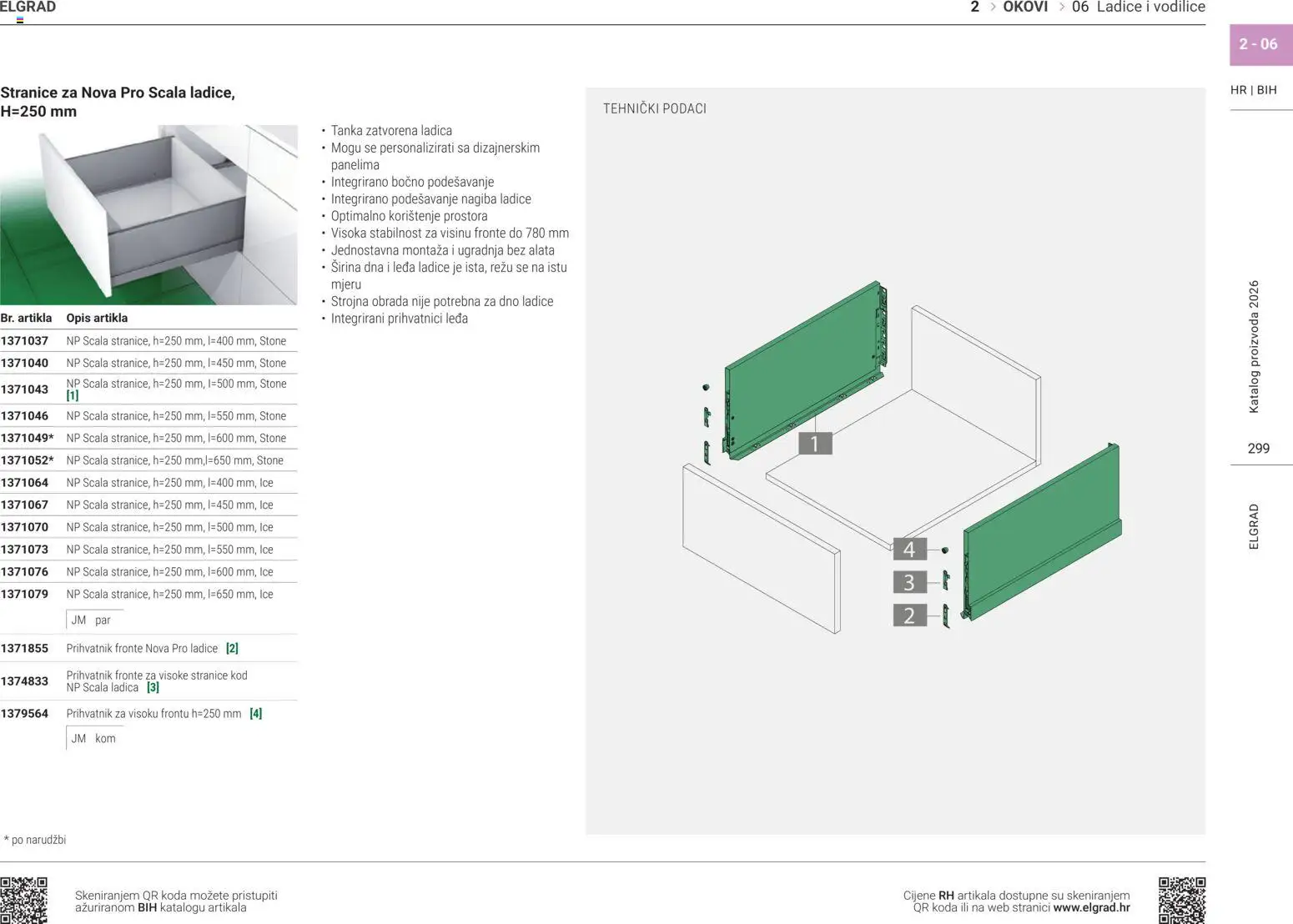Select the green reference [1] in row 1371043

[72, 395]
